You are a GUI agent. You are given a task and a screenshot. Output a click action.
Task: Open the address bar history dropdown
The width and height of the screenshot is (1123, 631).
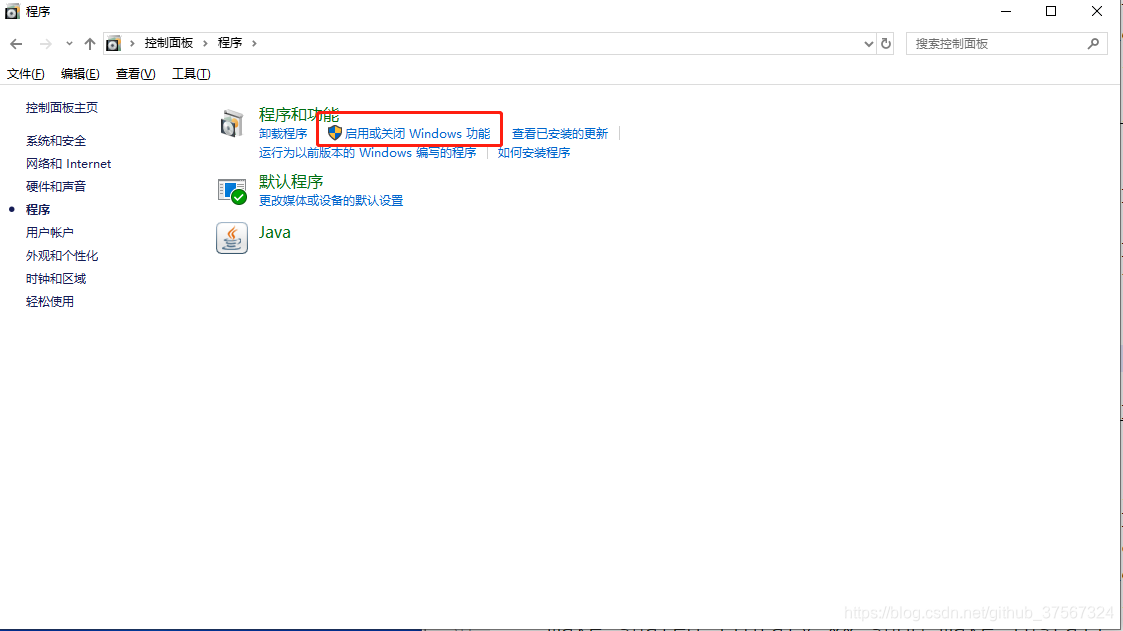click(x=868, y=44)
